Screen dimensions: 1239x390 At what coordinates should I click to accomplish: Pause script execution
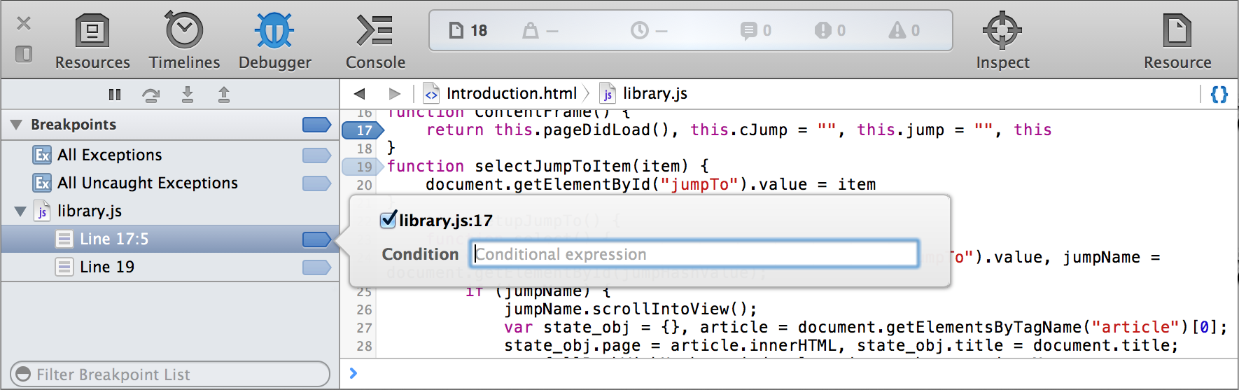click(115, 94)
